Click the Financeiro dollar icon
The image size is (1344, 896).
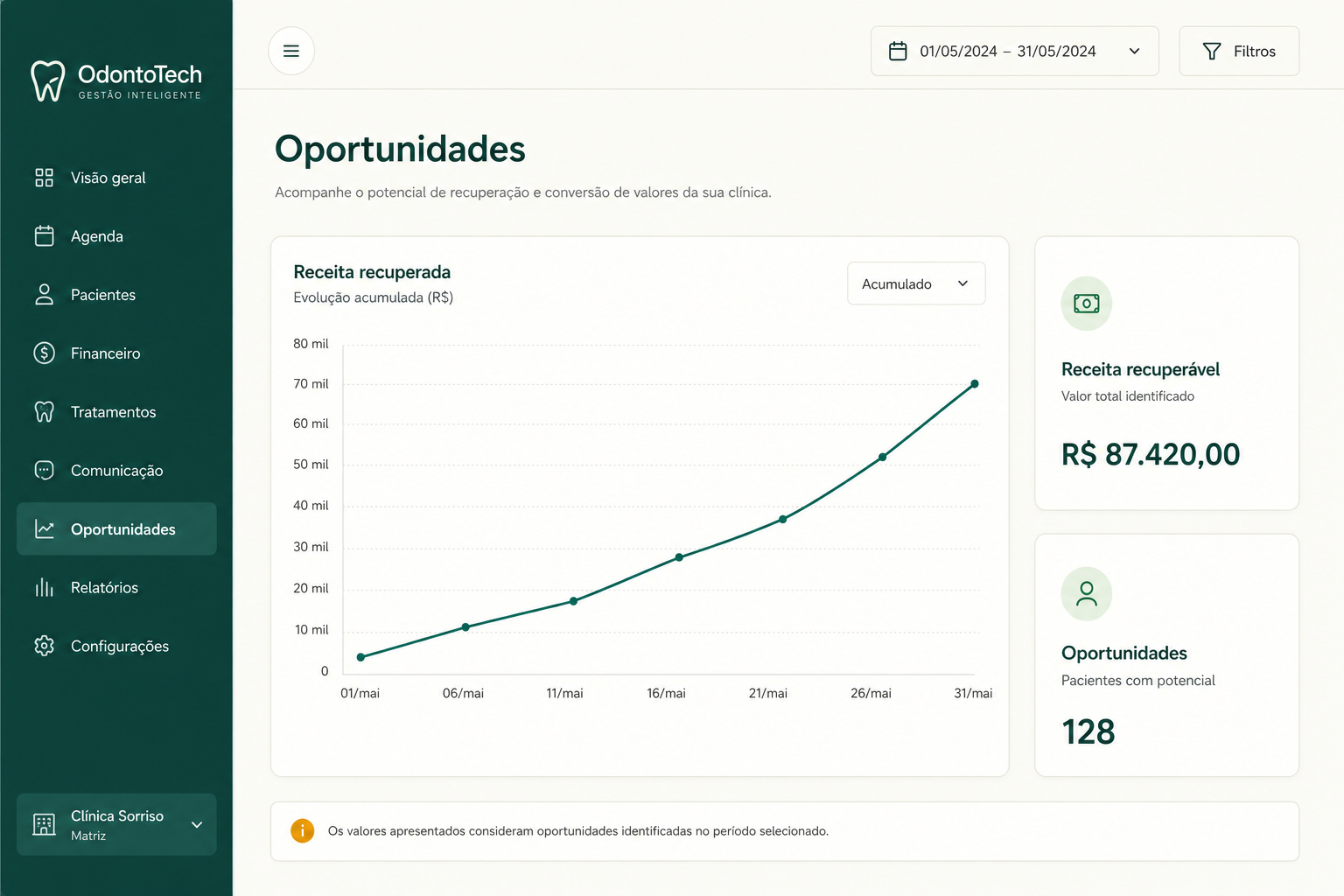pyautogui.click(x=44, y=353)
